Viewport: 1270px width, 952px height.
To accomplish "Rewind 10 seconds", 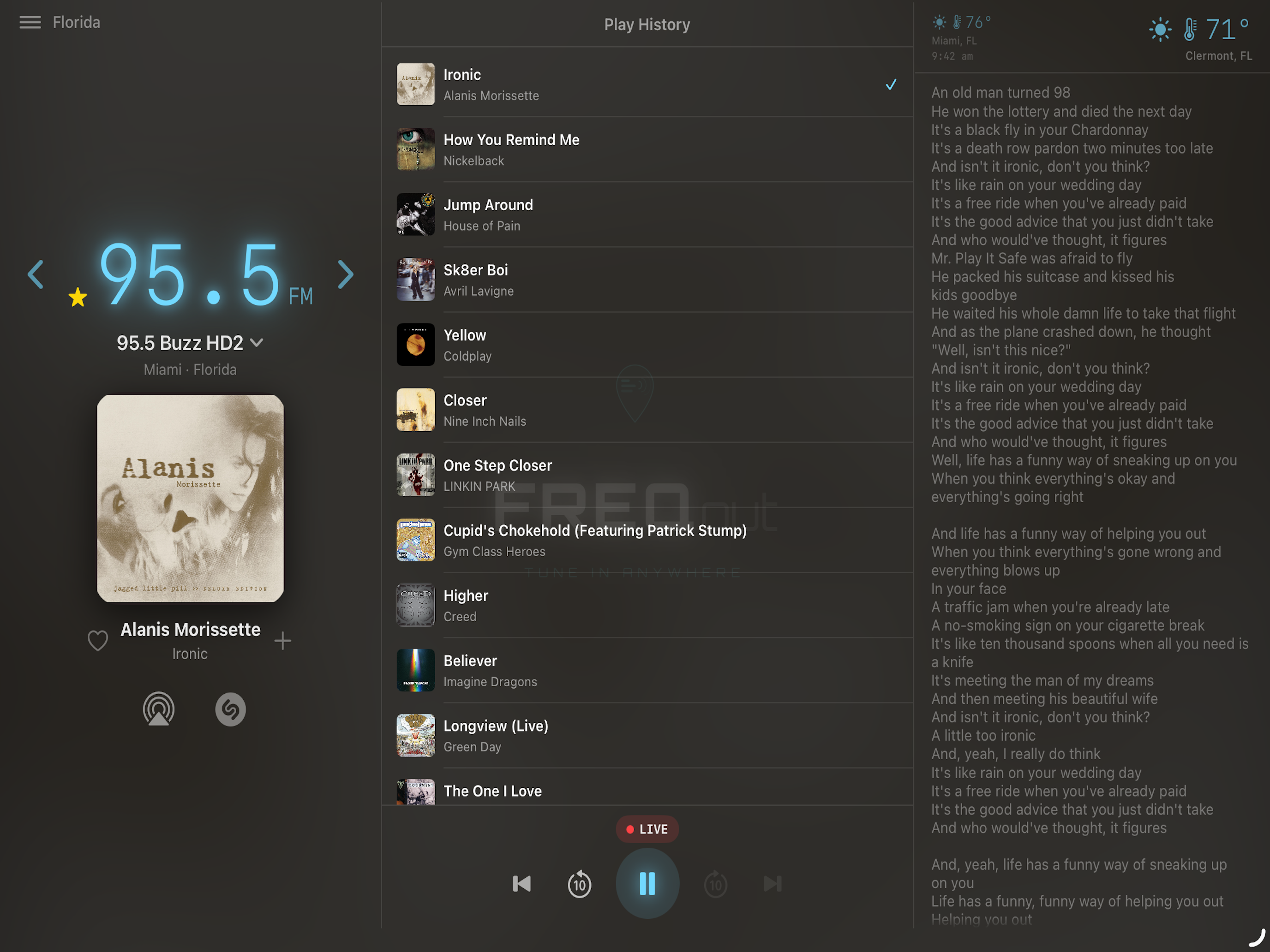I will (579, 884).
